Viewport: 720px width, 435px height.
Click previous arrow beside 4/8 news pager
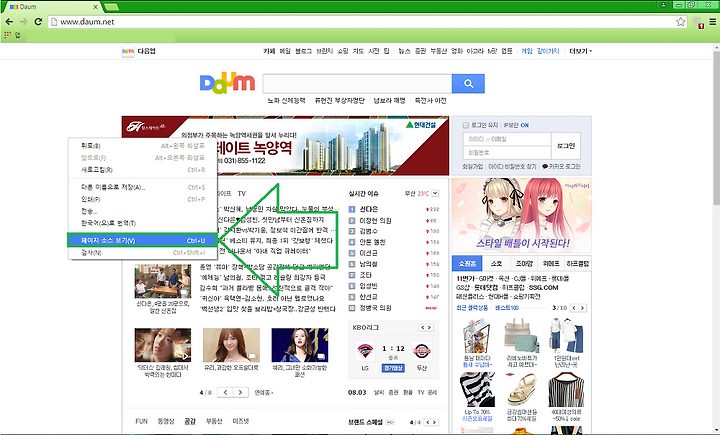tap(225, 392)
